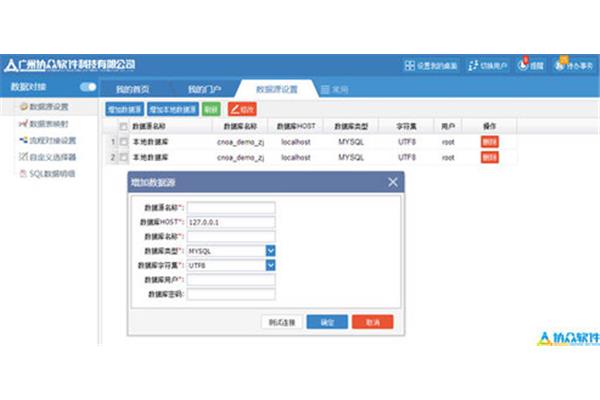This screenshot has height=400, width=600.
Task: Check the checkbox for row 2
Action: pos(124,157)
